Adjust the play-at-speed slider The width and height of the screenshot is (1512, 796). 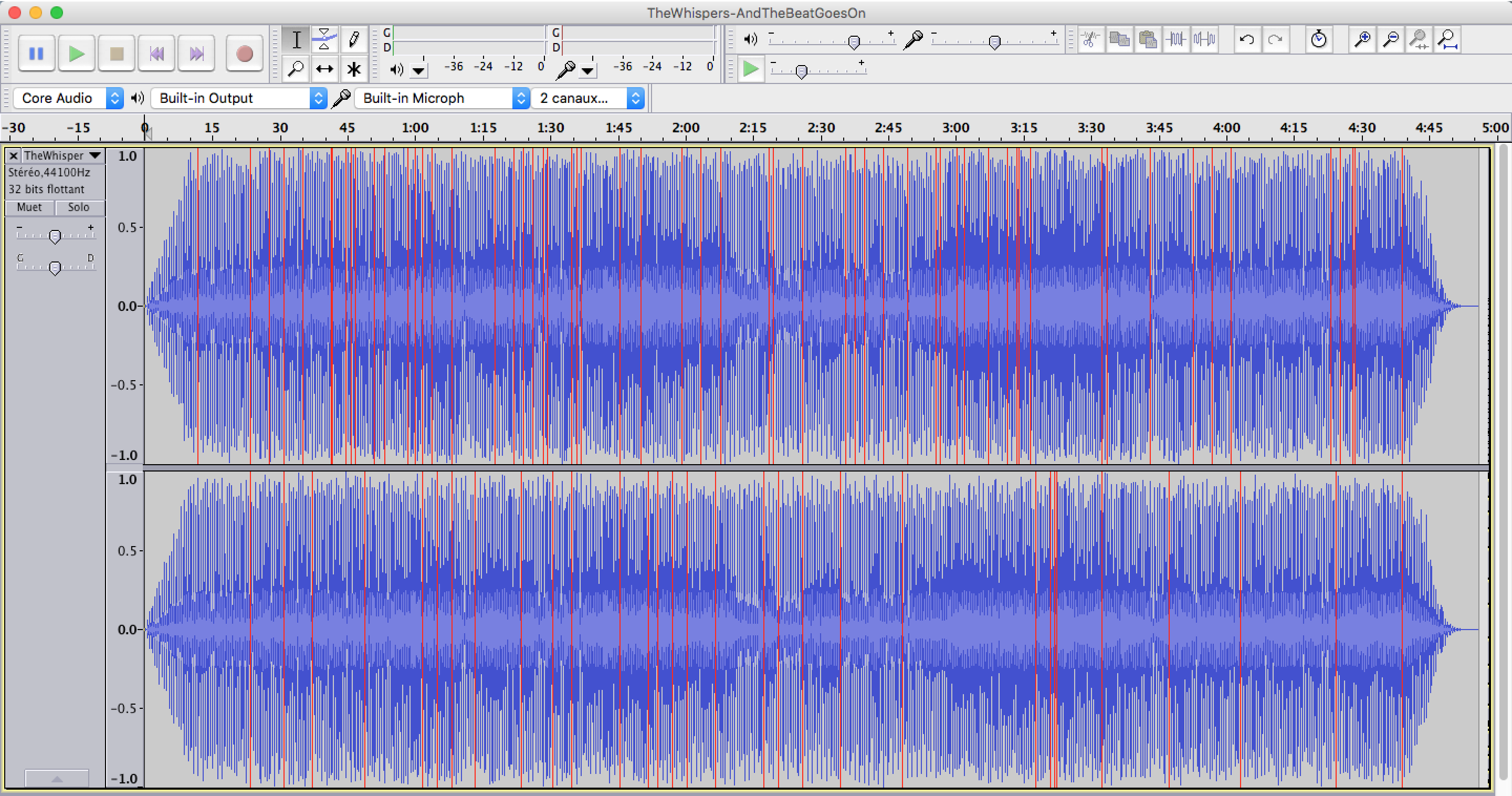[818, 70]
